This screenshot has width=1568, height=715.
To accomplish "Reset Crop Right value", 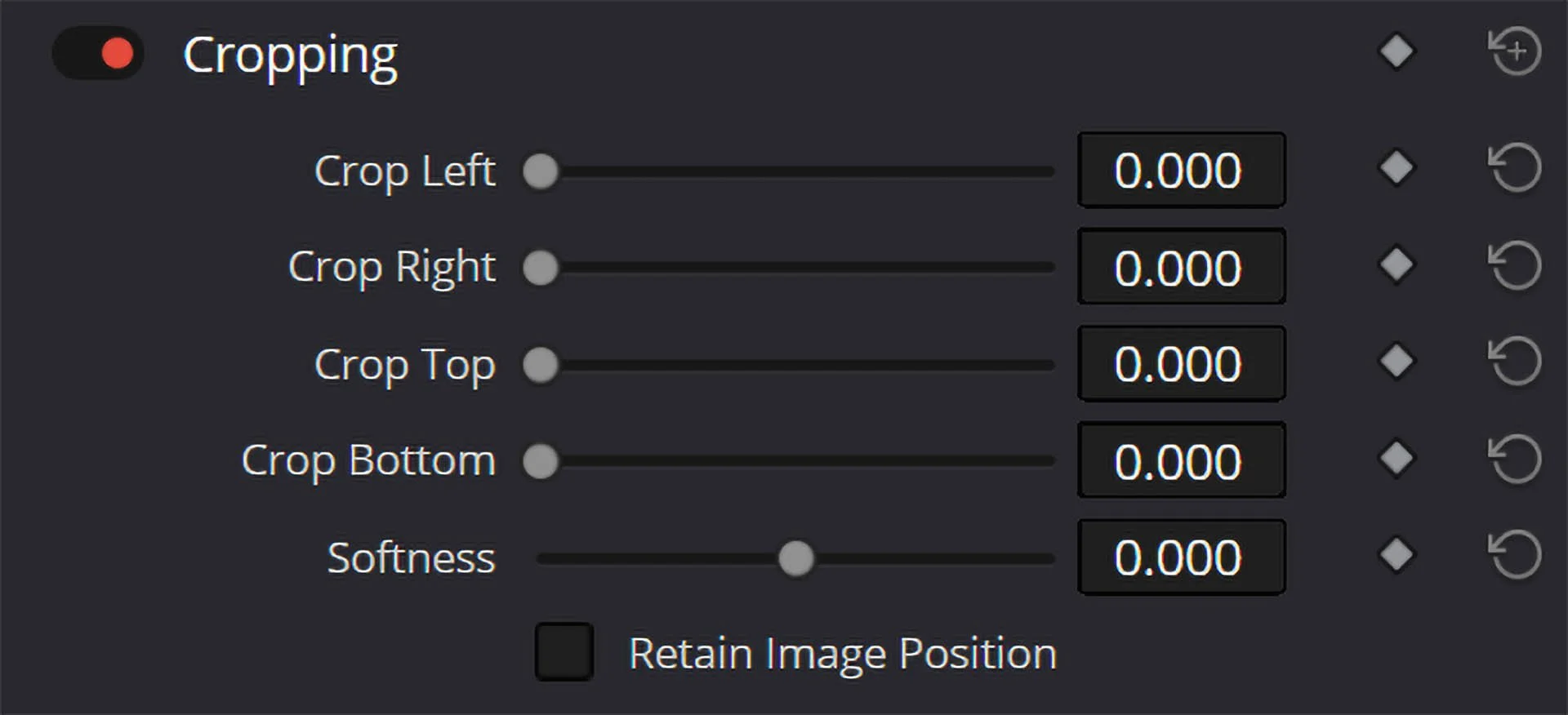I will (x=1515, y=265).
